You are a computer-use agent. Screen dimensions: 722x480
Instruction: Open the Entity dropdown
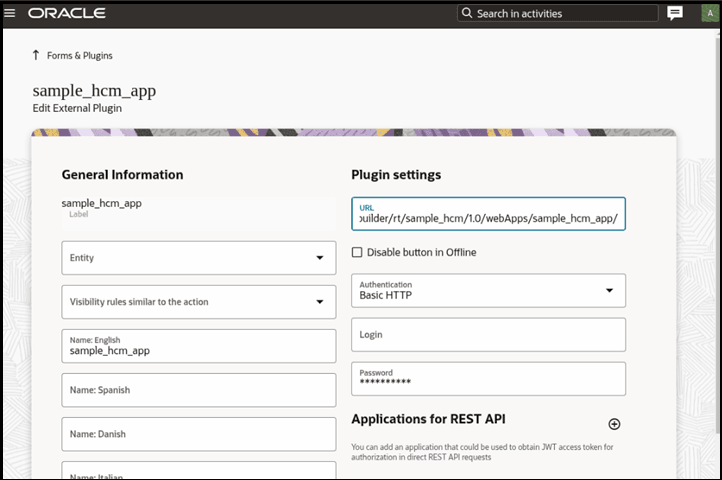(x=199, y=258)
